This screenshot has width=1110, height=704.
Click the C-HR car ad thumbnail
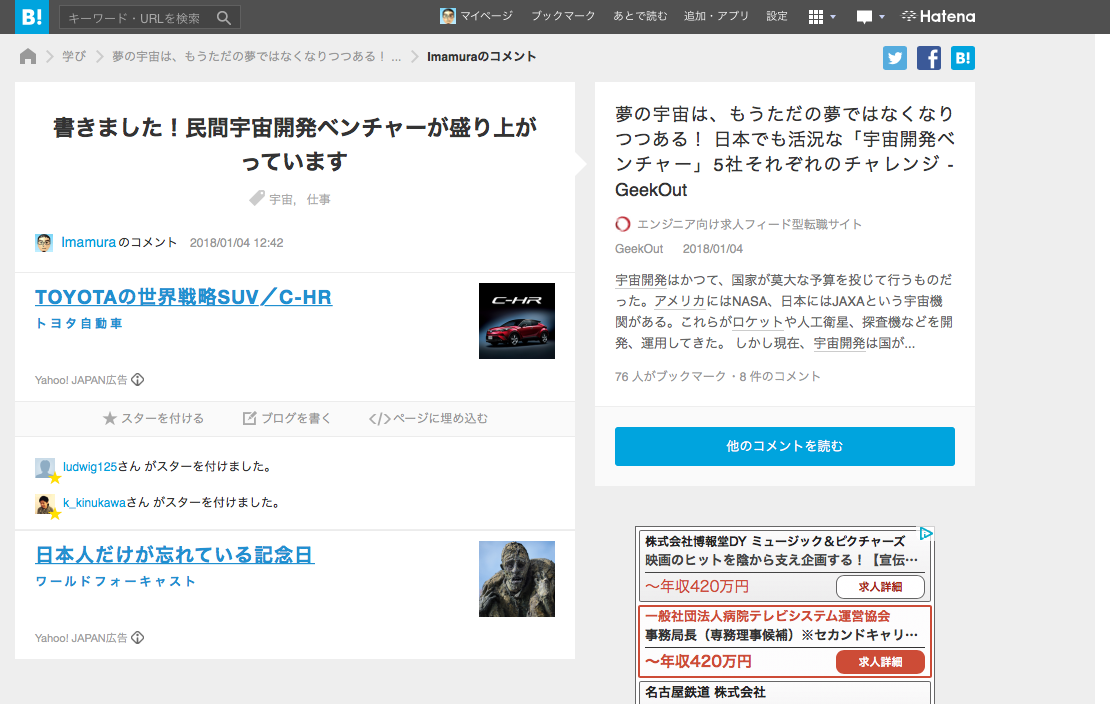pos(517,321)
